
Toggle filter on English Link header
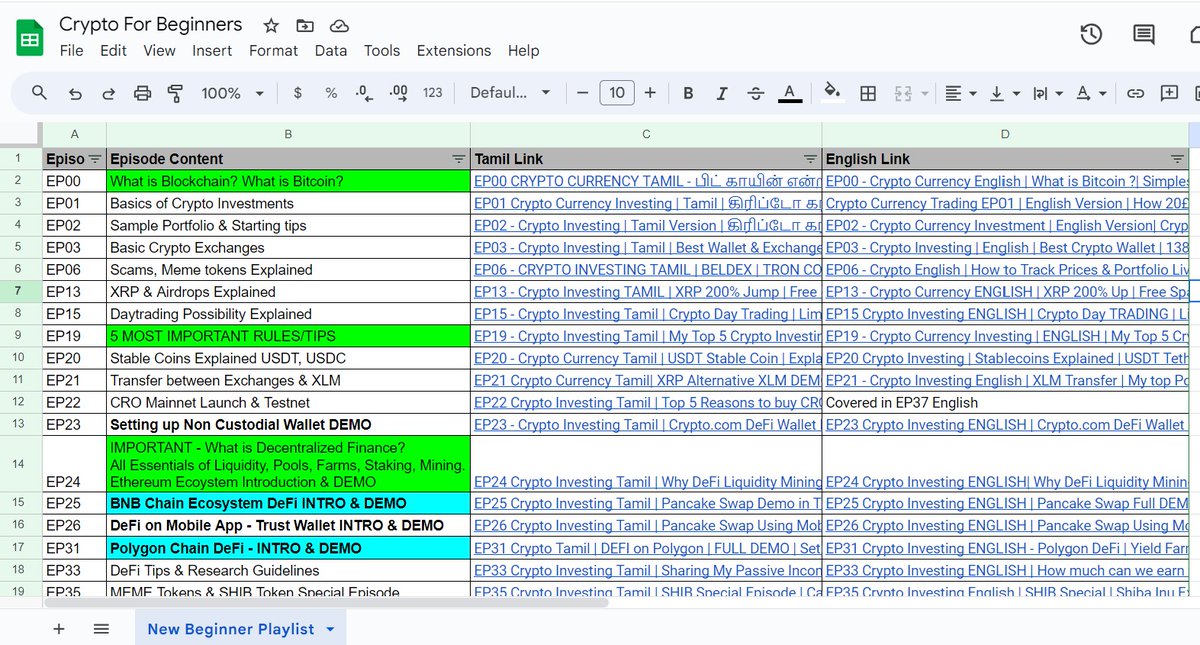1177,159
